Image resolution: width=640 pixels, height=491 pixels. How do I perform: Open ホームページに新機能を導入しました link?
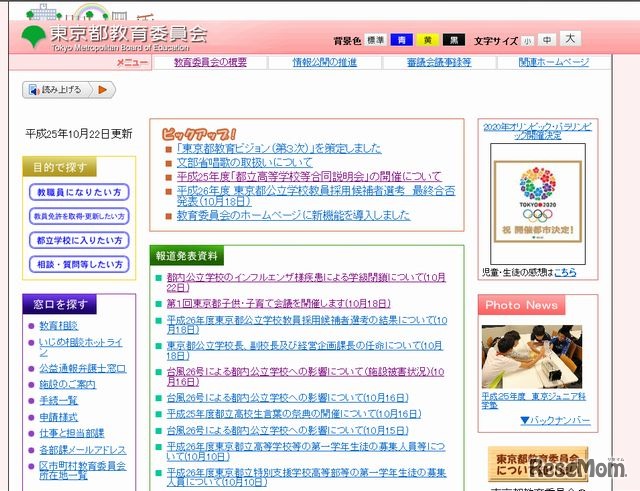[x=293, y=215]
